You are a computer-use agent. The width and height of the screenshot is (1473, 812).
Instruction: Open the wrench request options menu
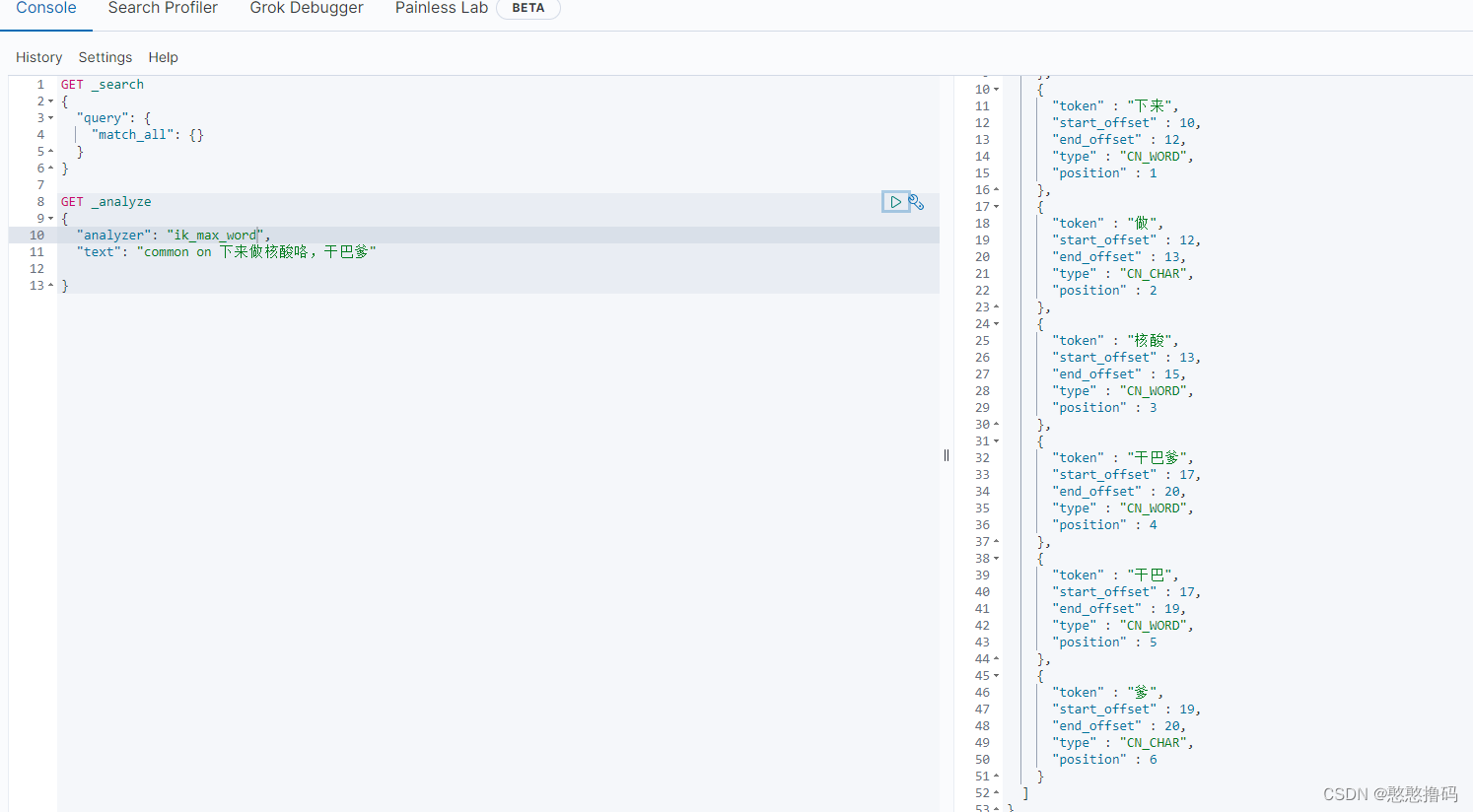(x=916, y=202)
